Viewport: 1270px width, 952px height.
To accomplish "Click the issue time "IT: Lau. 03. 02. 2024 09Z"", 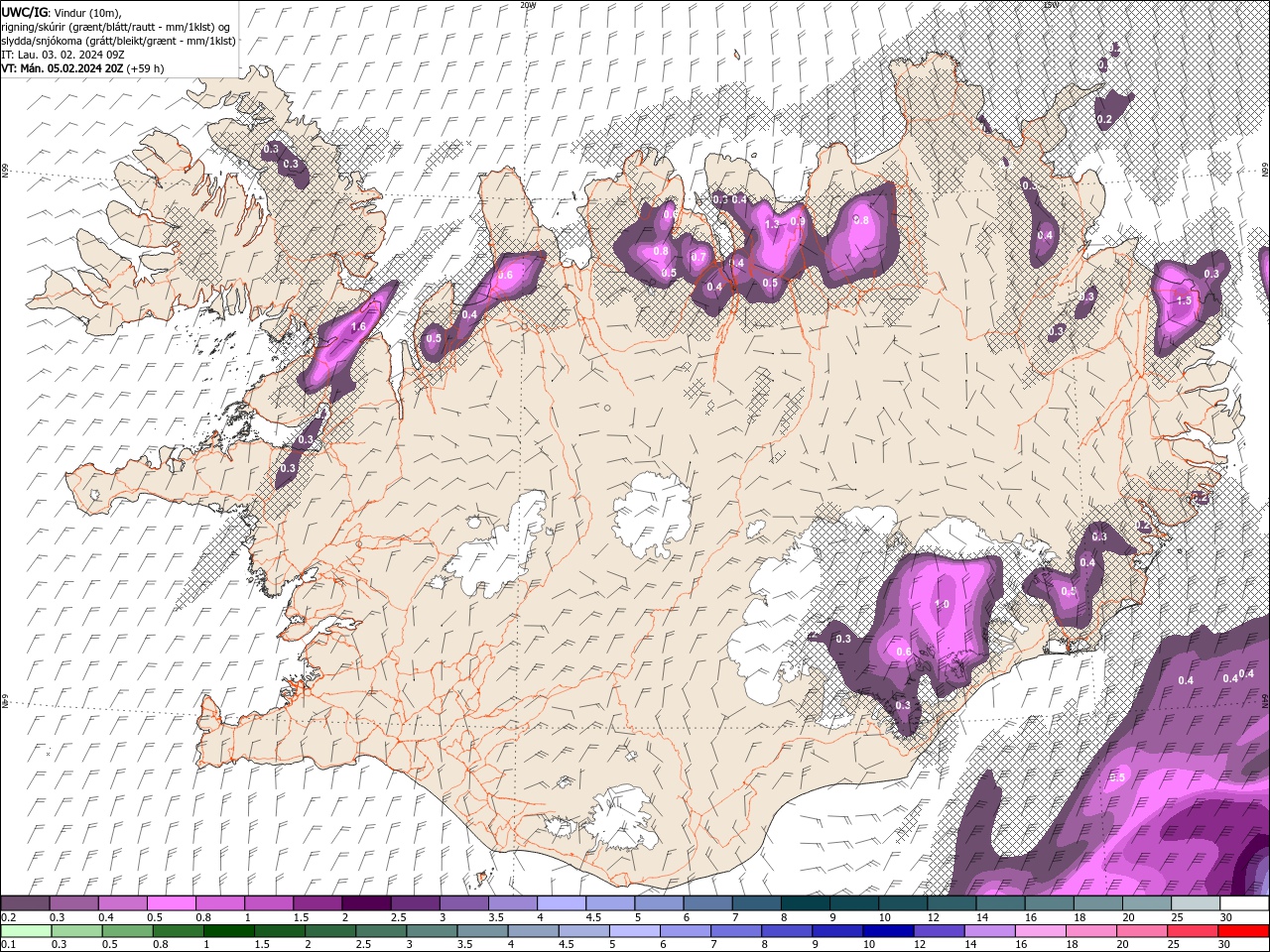I will tap(61, 55).
